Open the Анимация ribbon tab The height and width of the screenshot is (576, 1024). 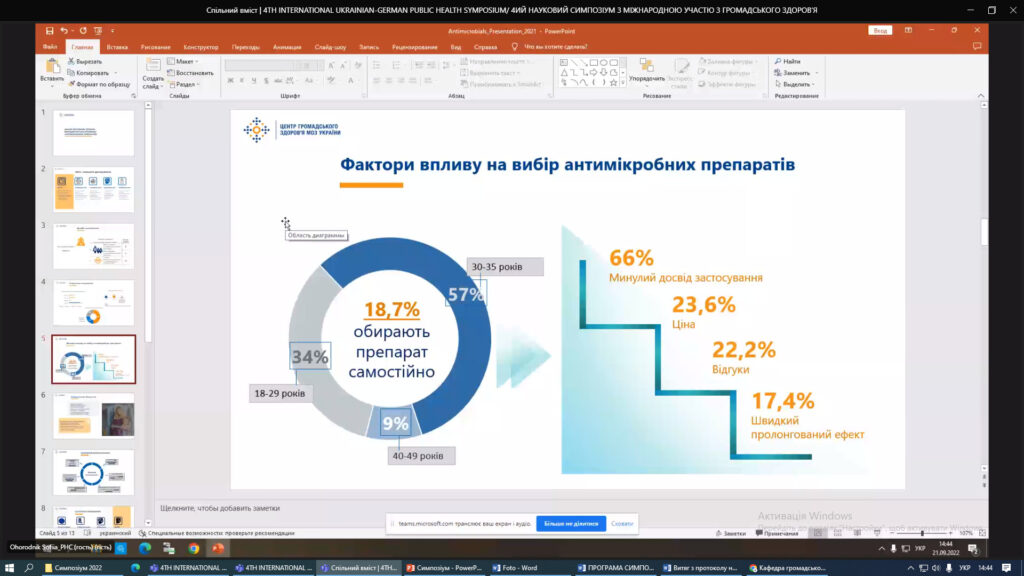point(286,47)
